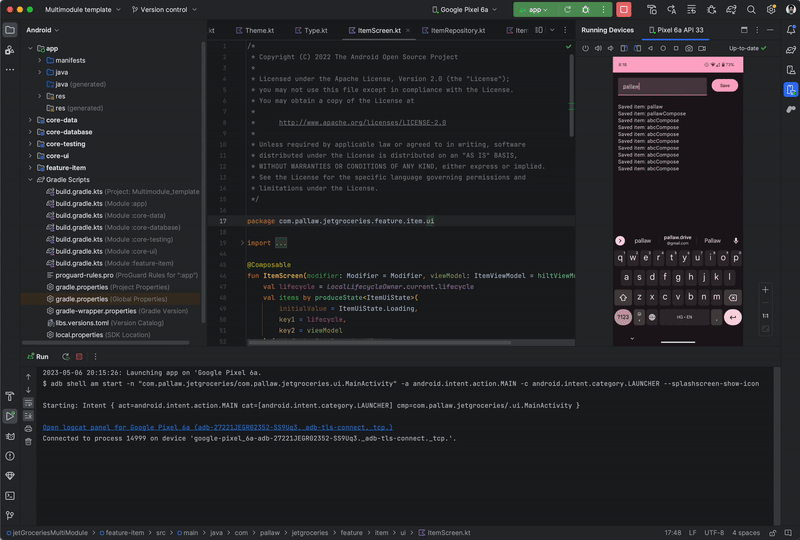Clear Run console with trash icon
Image resolution: width=800 pixels, height=540 pixels.
point(28,441)
